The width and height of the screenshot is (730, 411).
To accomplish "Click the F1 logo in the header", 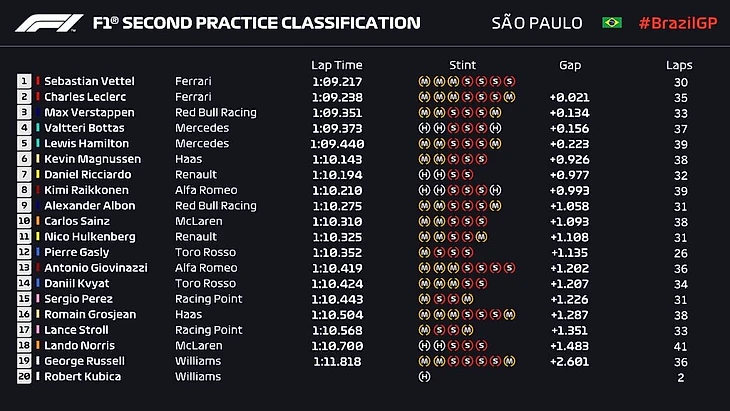I will click(49, 22).
